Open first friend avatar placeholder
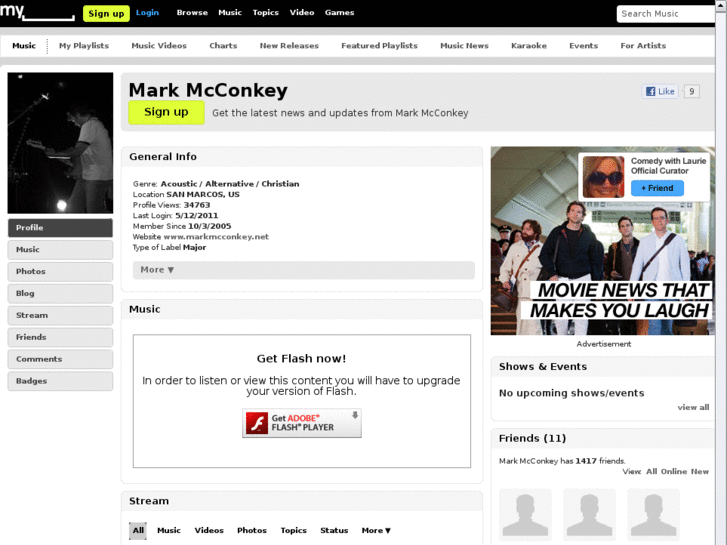Viewport: 727px width, 545px height. pos(525,515)
